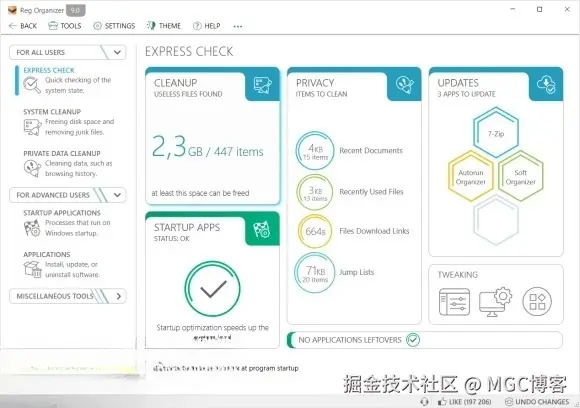Open System Cleanup sidebar icon

tap(32, 127)
